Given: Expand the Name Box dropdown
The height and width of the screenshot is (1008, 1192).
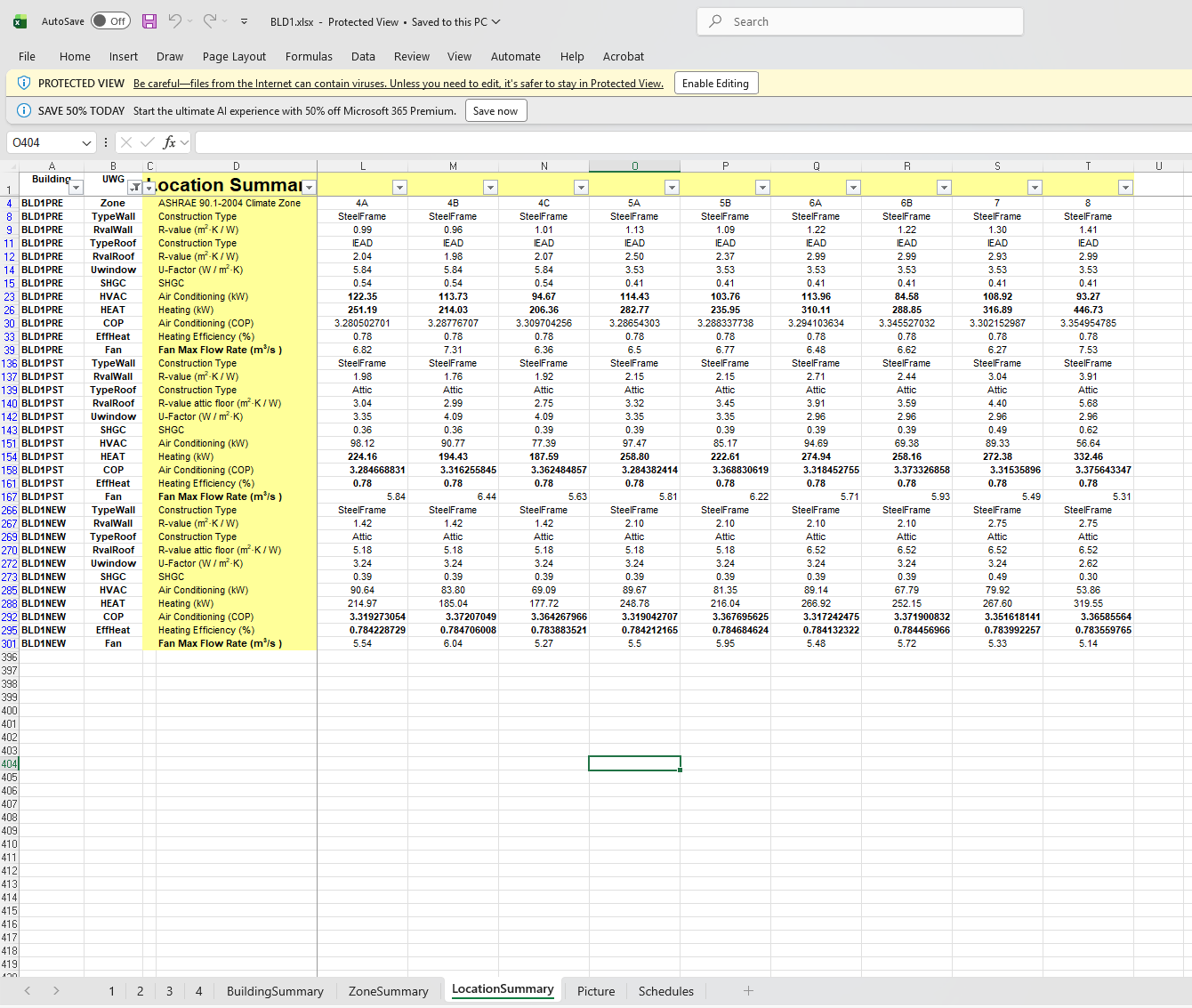Looking at the screenshot, I should [x=86, y=142].
